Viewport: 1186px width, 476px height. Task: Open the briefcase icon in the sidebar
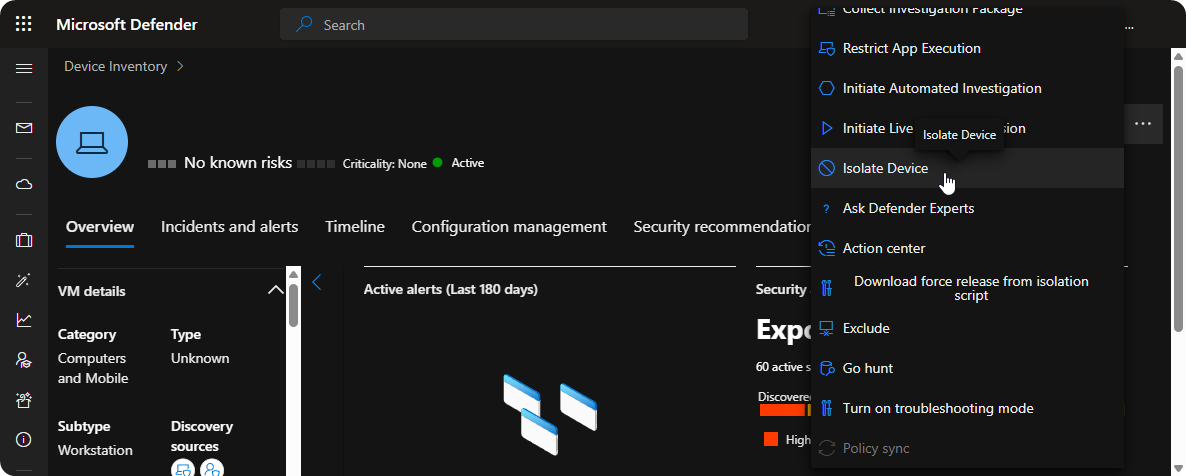click(24, 240)
